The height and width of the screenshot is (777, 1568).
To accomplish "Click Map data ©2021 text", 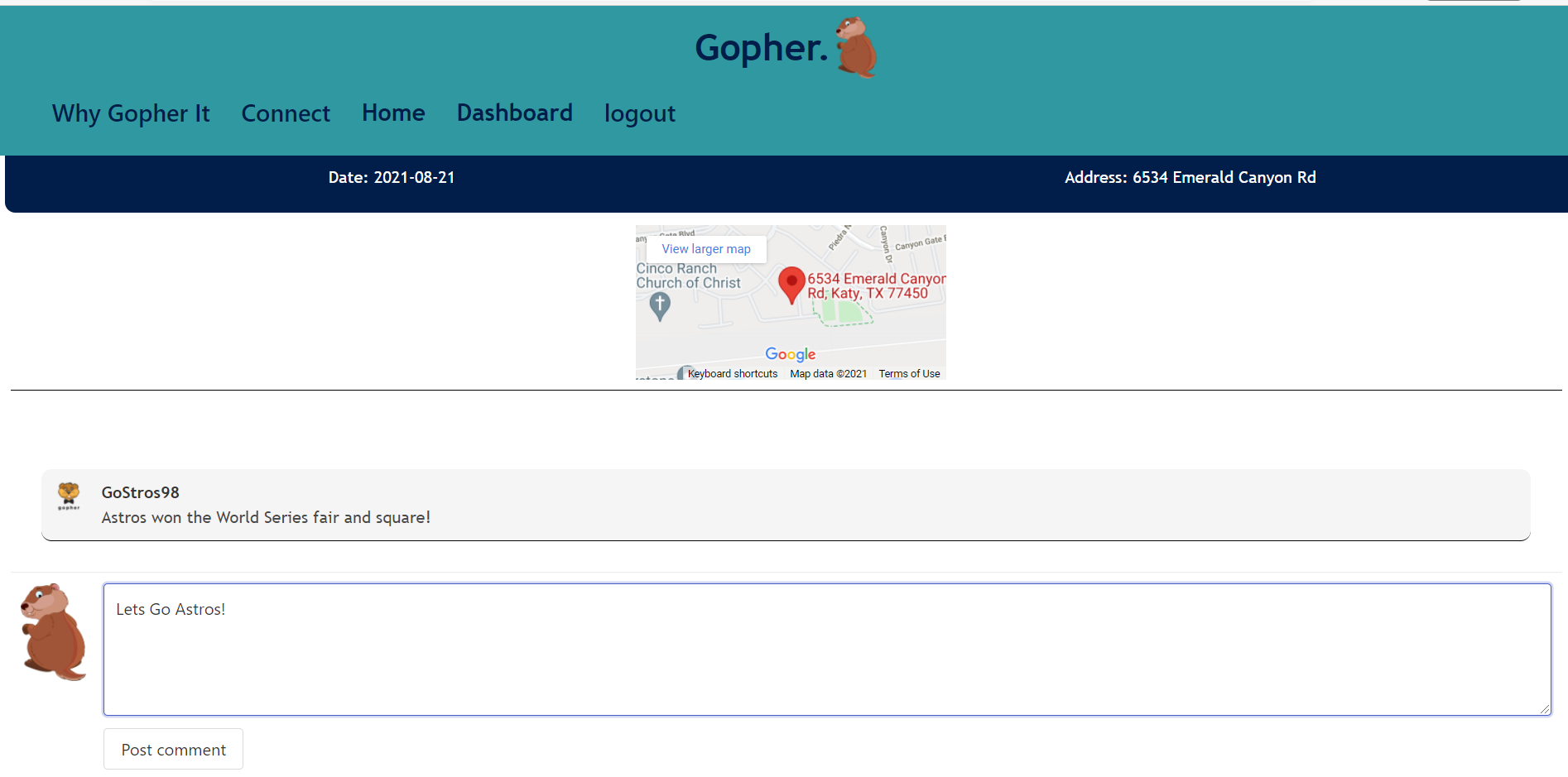I will 829,374.
